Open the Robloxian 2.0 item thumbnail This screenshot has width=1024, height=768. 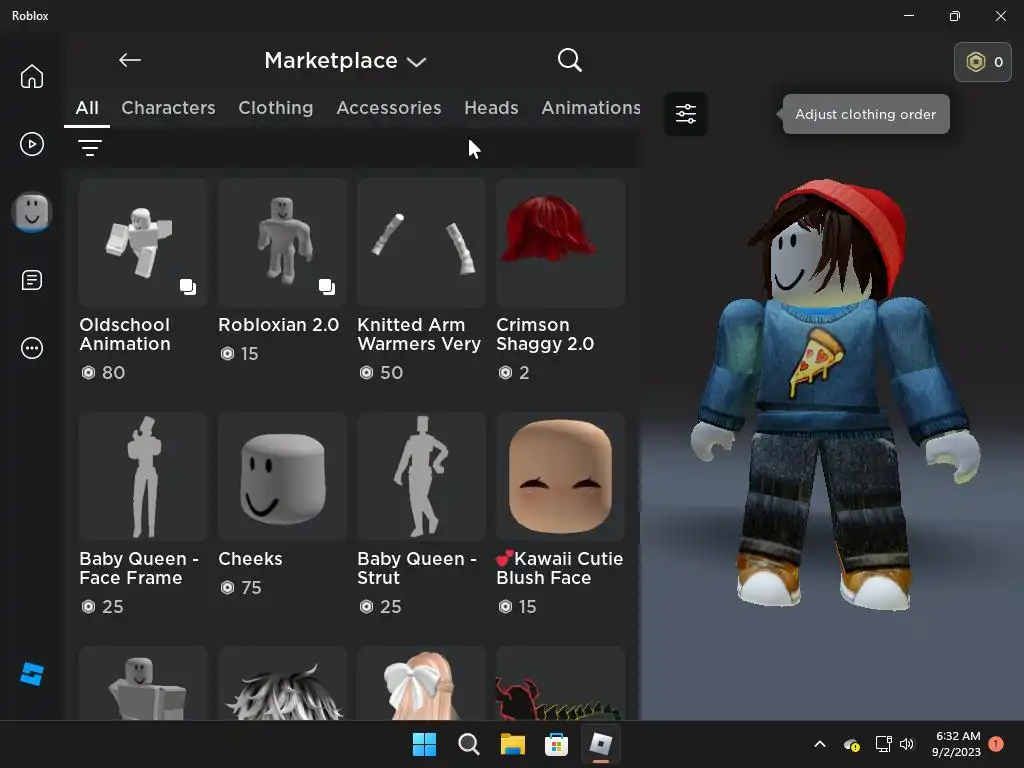tap(282, 242)
